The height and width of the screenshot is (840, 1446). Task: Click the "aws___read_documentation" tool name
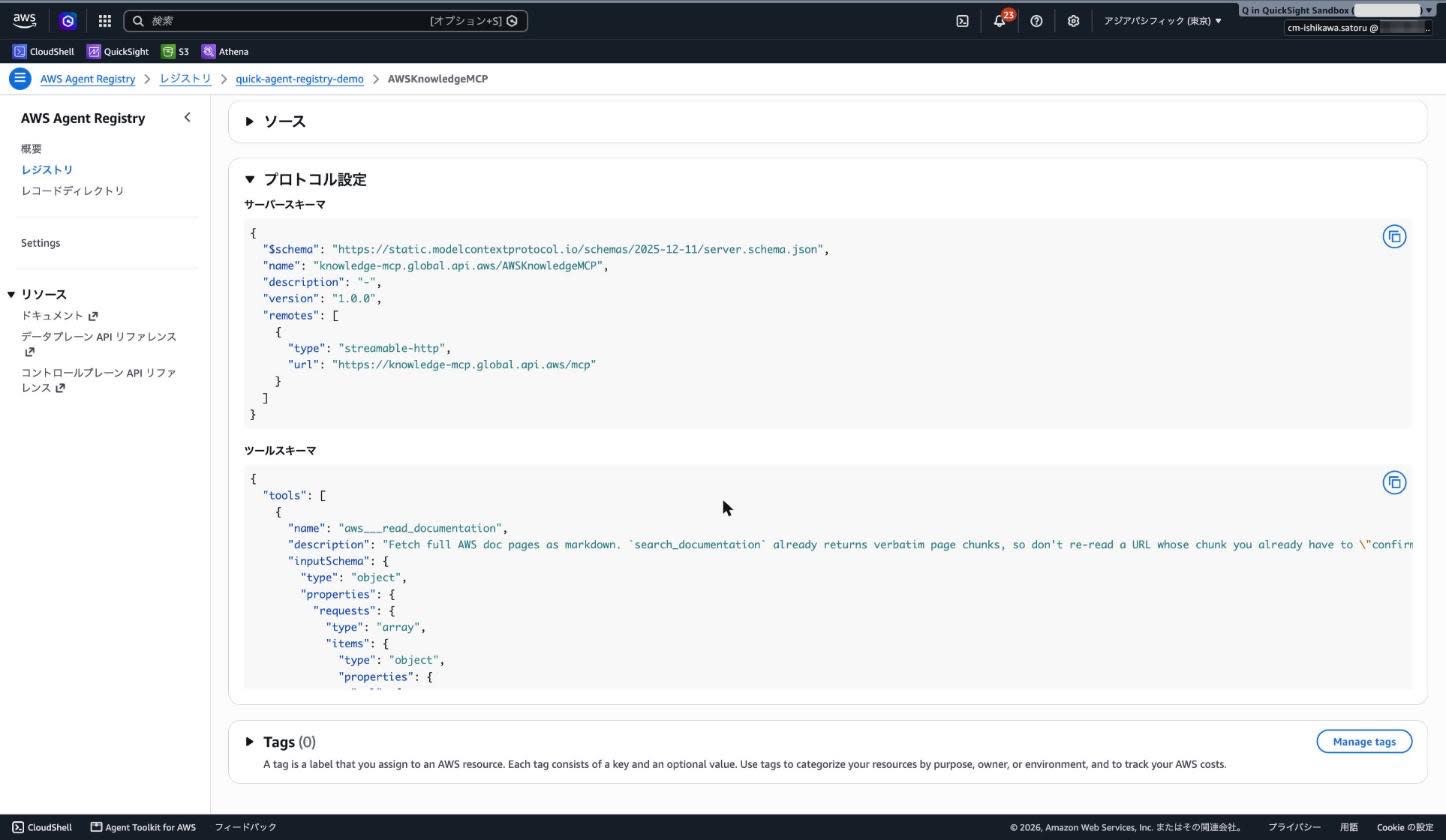click(x=420, y=528)
